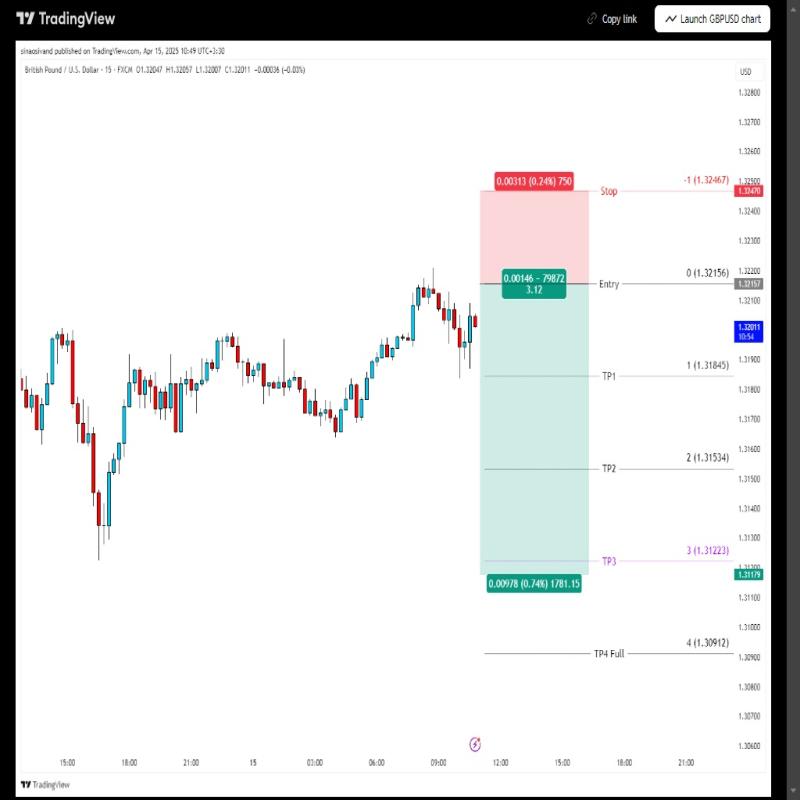Click the green 1.31179 target price tag
This screenshot has width=800, height=800.
[748, 574]
